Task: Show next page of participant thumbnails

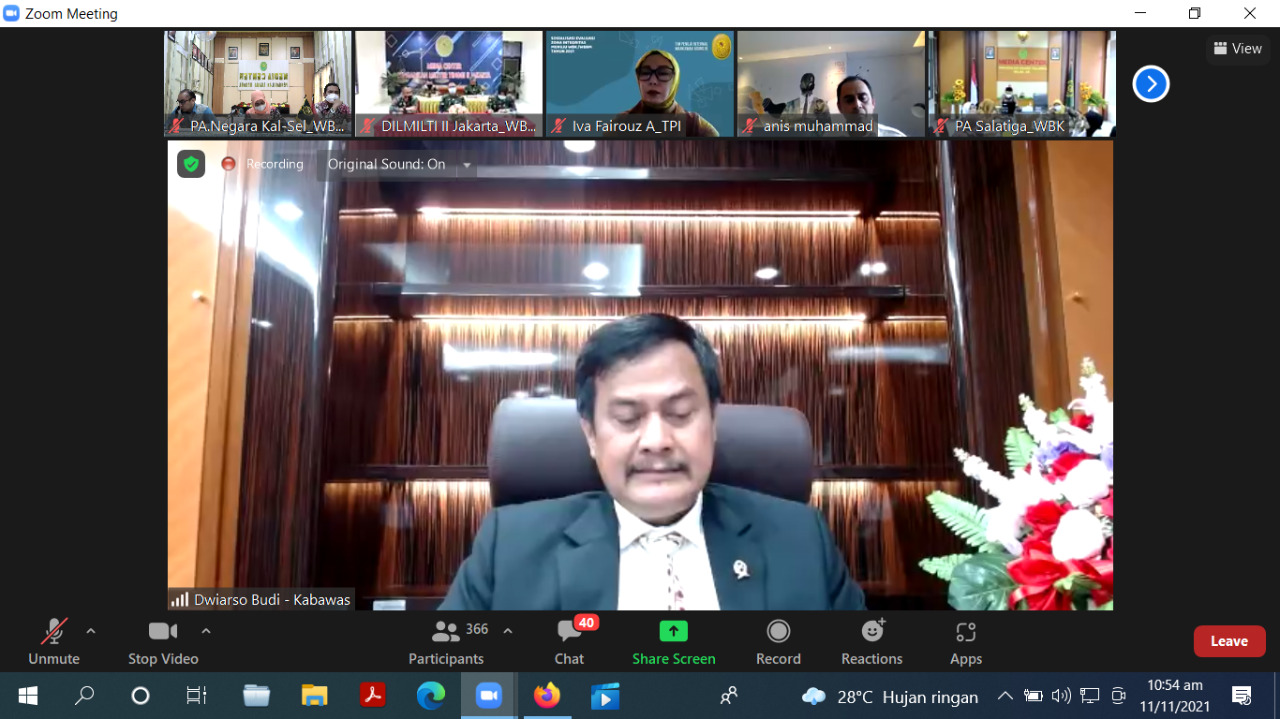Action: click(x=1151, y=84)
